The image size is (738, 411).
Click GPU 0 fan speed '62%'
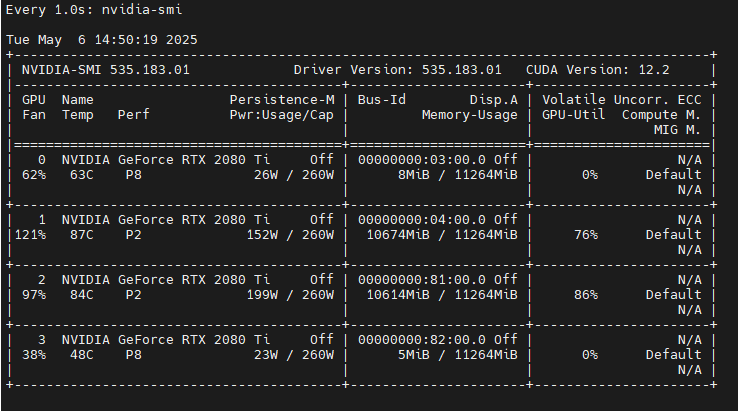(34, 175)
